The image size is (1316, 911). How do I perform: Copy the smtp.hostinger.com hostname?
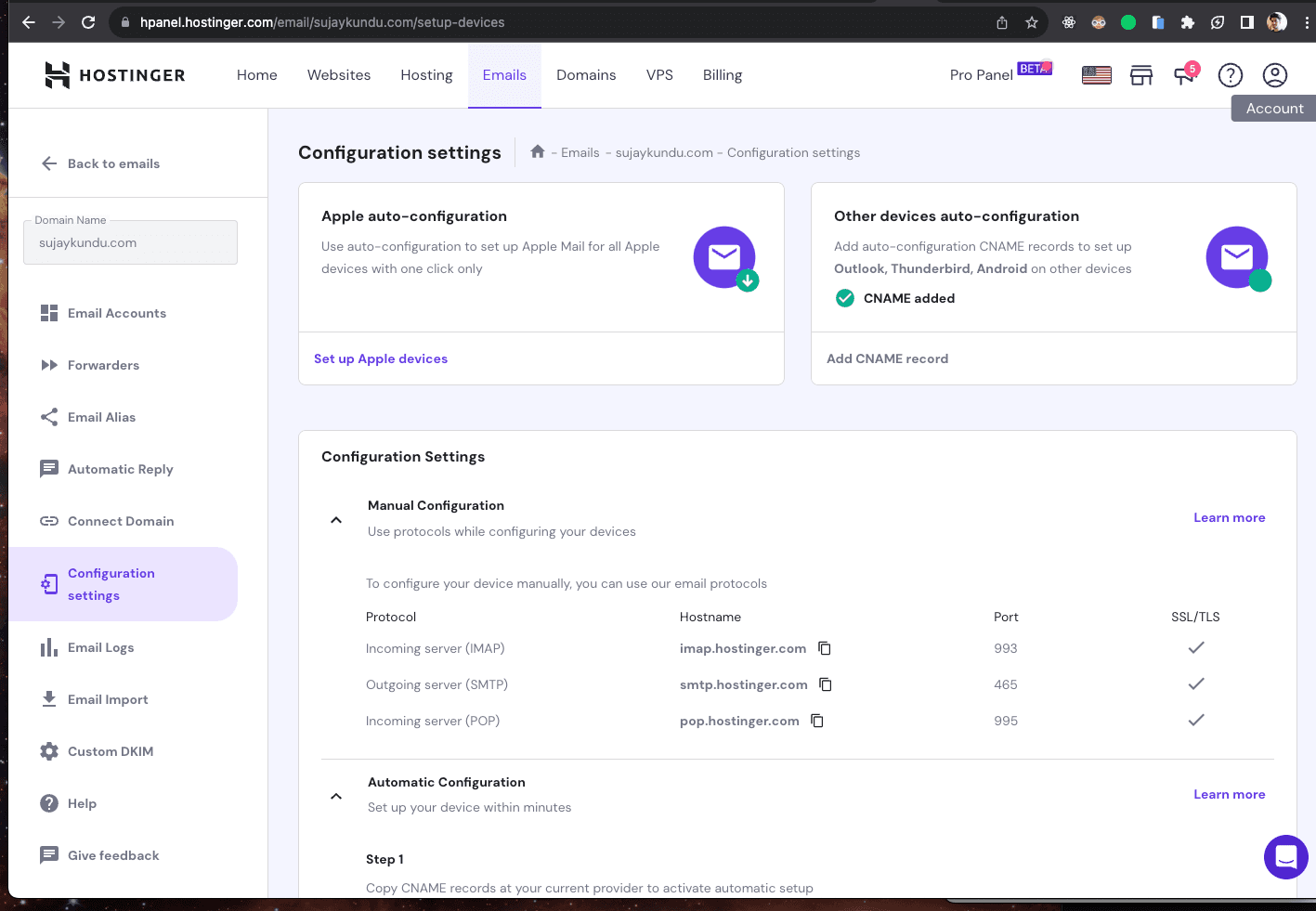tap(825, 684)
